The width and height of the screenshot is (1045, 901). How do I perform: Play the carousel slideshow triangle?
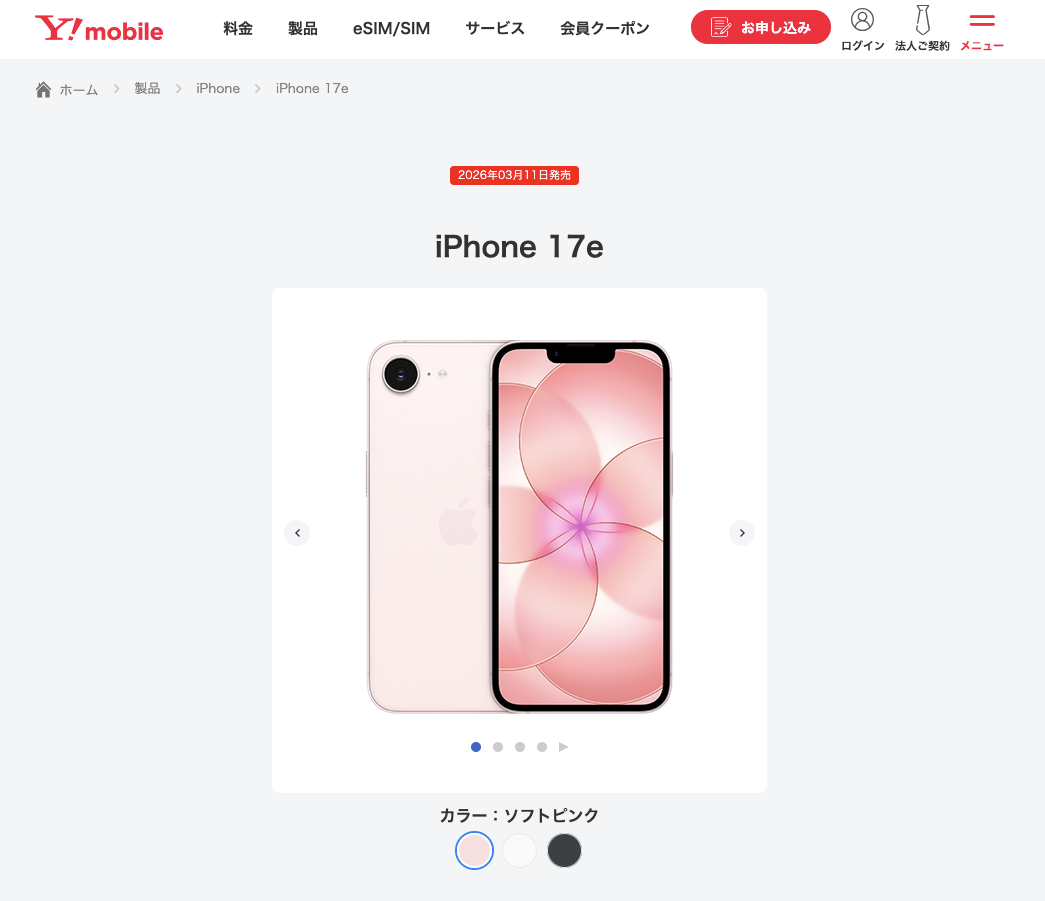[564, 747]
